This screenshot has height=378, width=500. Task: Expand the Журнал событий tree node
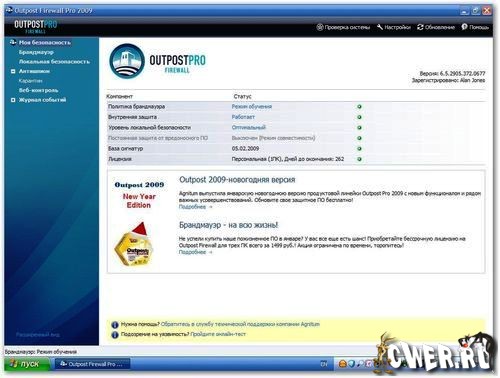pyautogui.click(x=13, y=100)
